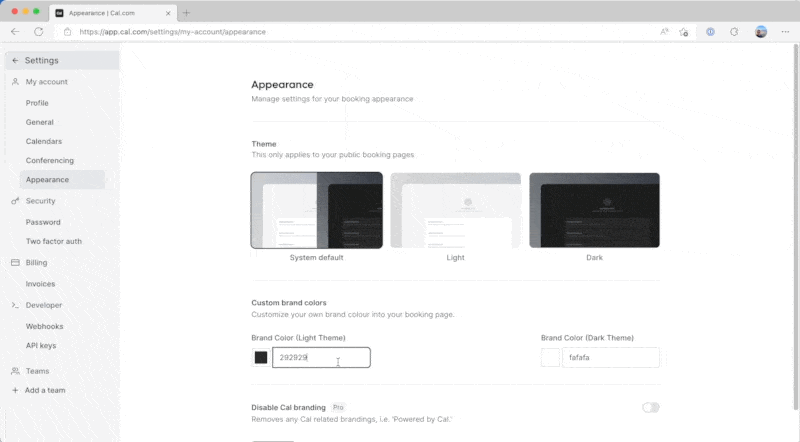This screenshot has height=442, width=800.
Task: Click the page vertical scrollbar
Action: click(795, 227)
